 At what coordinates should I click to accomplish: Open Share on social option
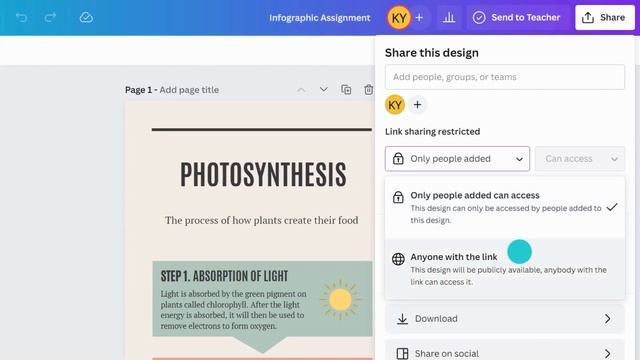[505, 350]
